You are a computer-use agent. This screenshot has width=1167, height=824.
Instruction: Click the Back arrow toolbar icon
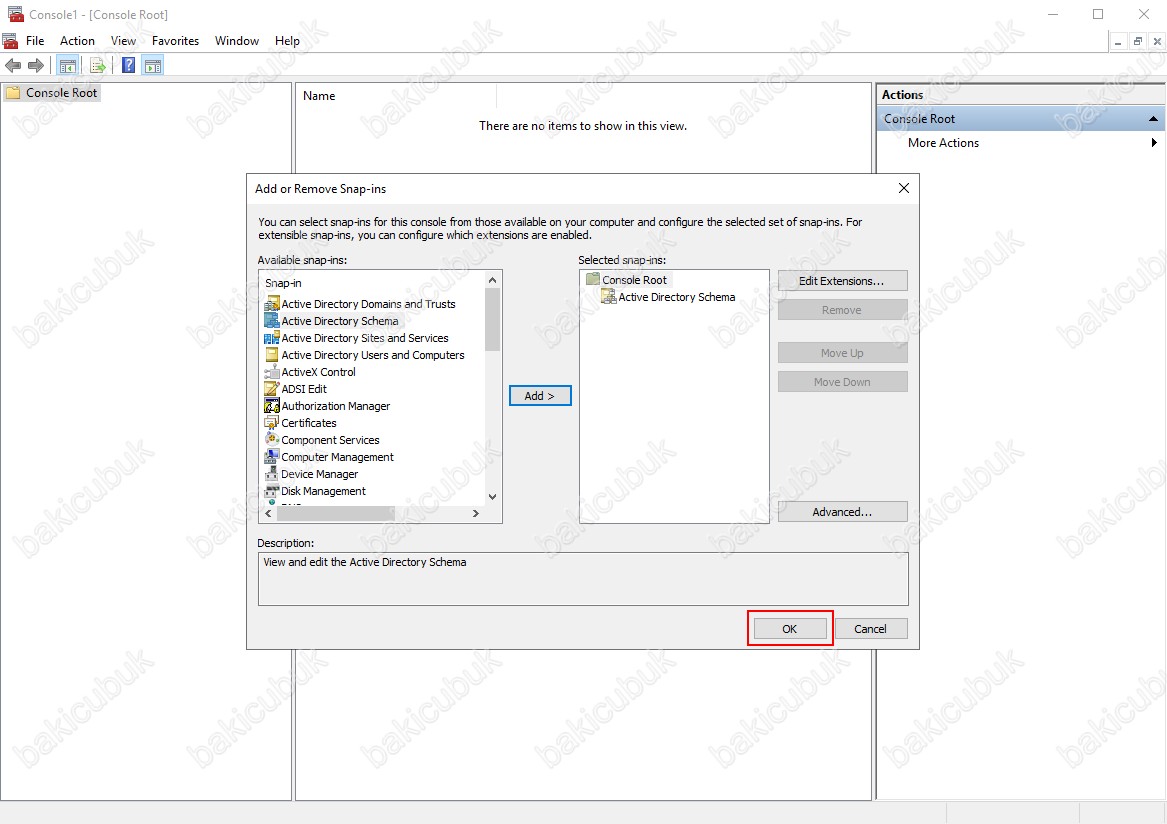13,66
